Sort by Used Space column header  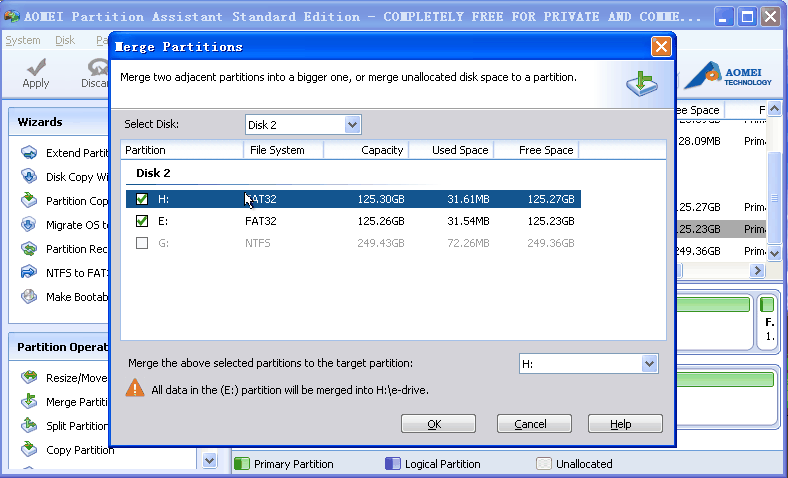pyautogui.click(x=451, y=150)
